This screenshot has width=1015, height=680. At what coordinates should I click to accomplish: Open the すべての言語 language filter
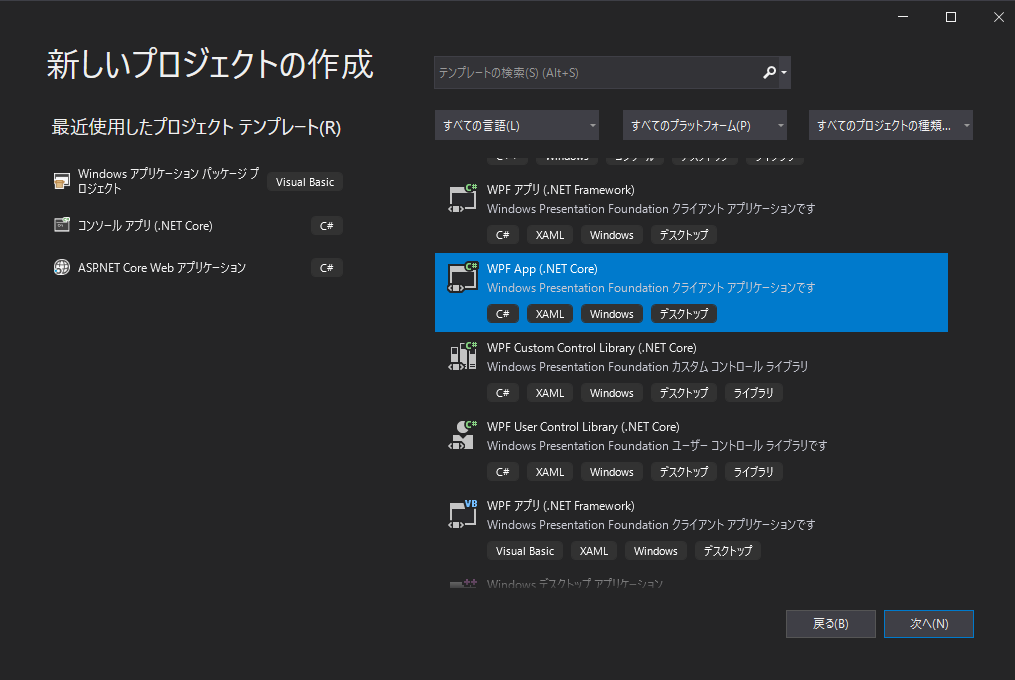[x=517, y=125]
